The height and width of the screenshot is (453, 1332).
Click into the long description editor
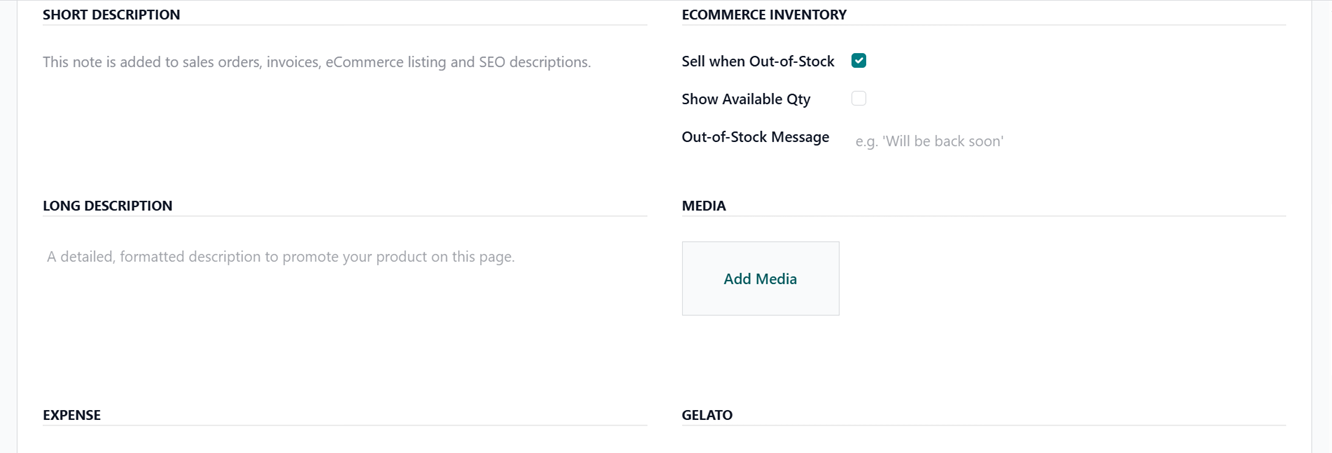281,257
